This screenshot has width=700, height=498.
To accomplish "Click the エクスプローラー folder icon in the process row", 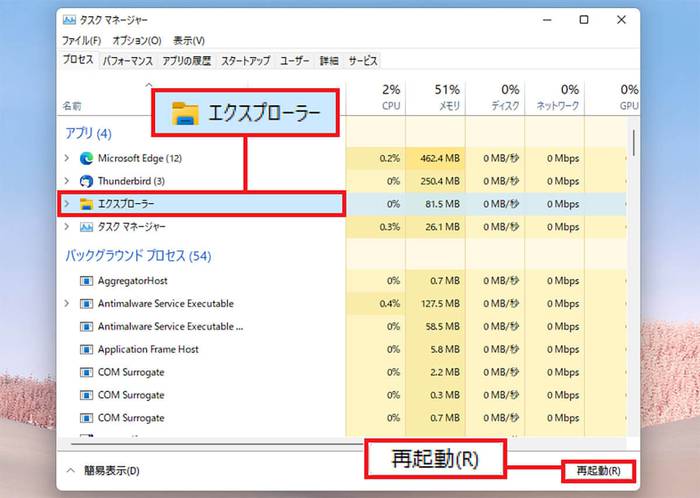I will (86, 204).
